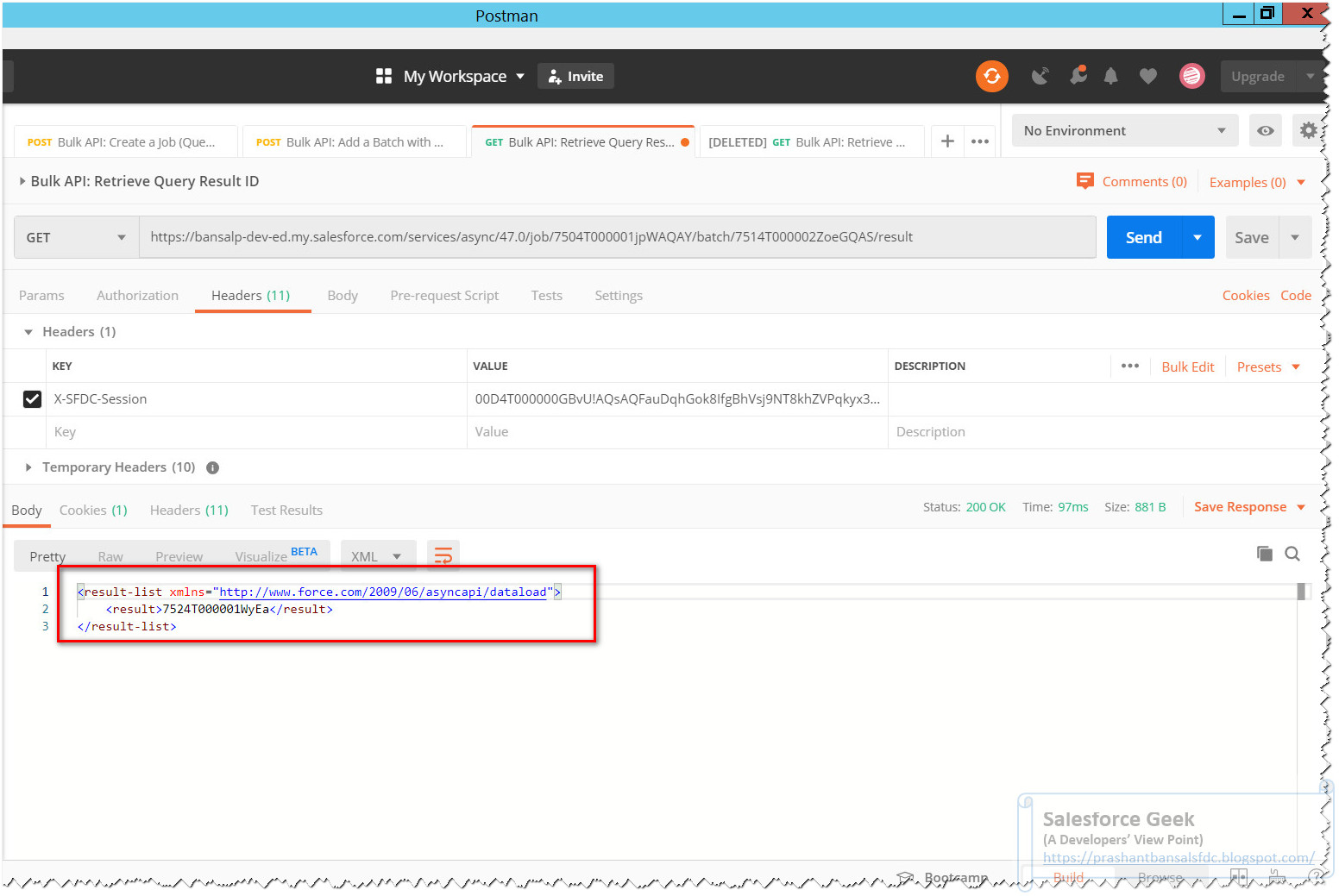Open the Cookies link

pyautogui.click(x=1245, y=295)
